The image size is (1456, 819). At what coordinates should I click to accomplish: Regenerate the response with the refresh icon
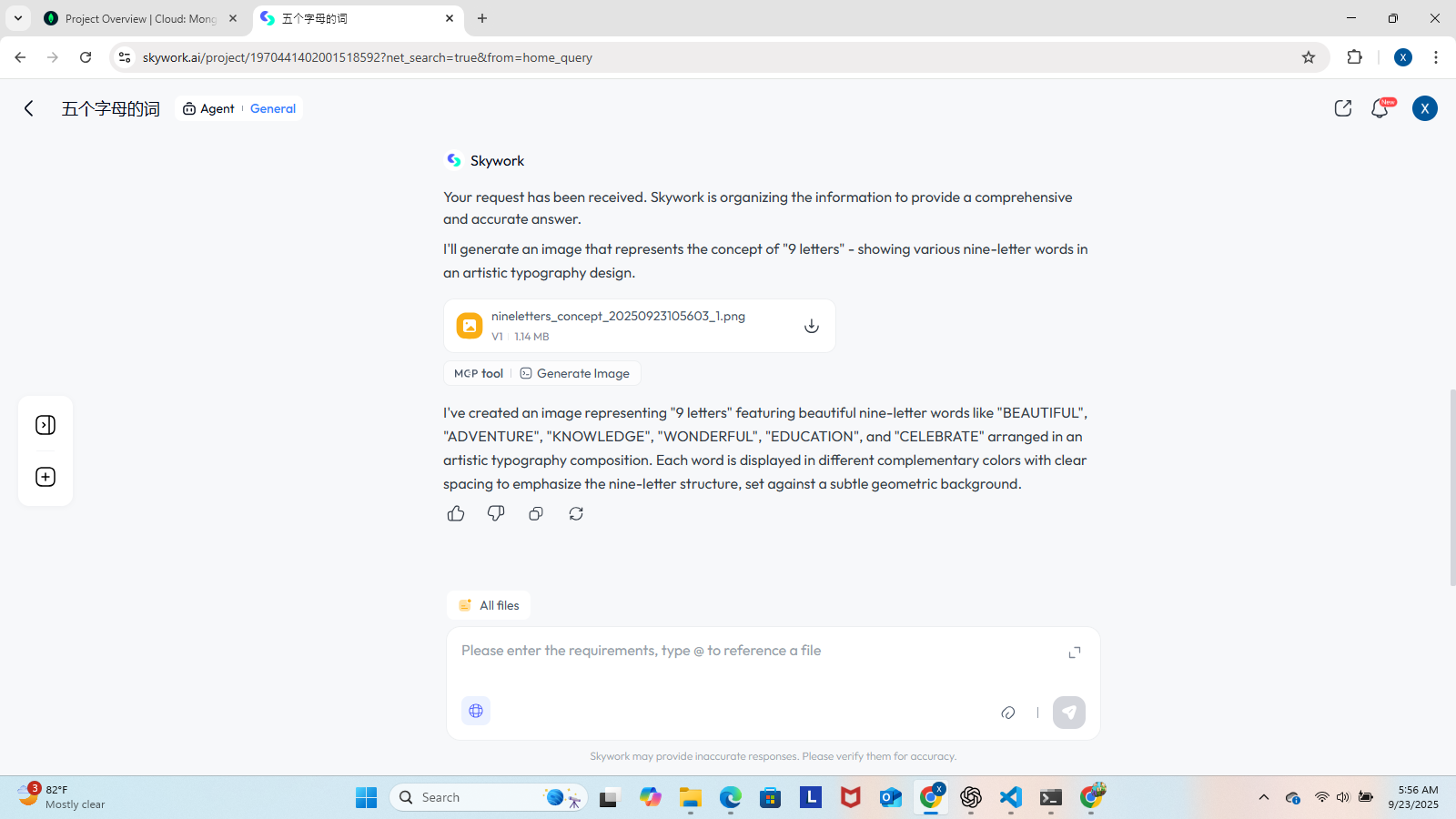[576, 513]
